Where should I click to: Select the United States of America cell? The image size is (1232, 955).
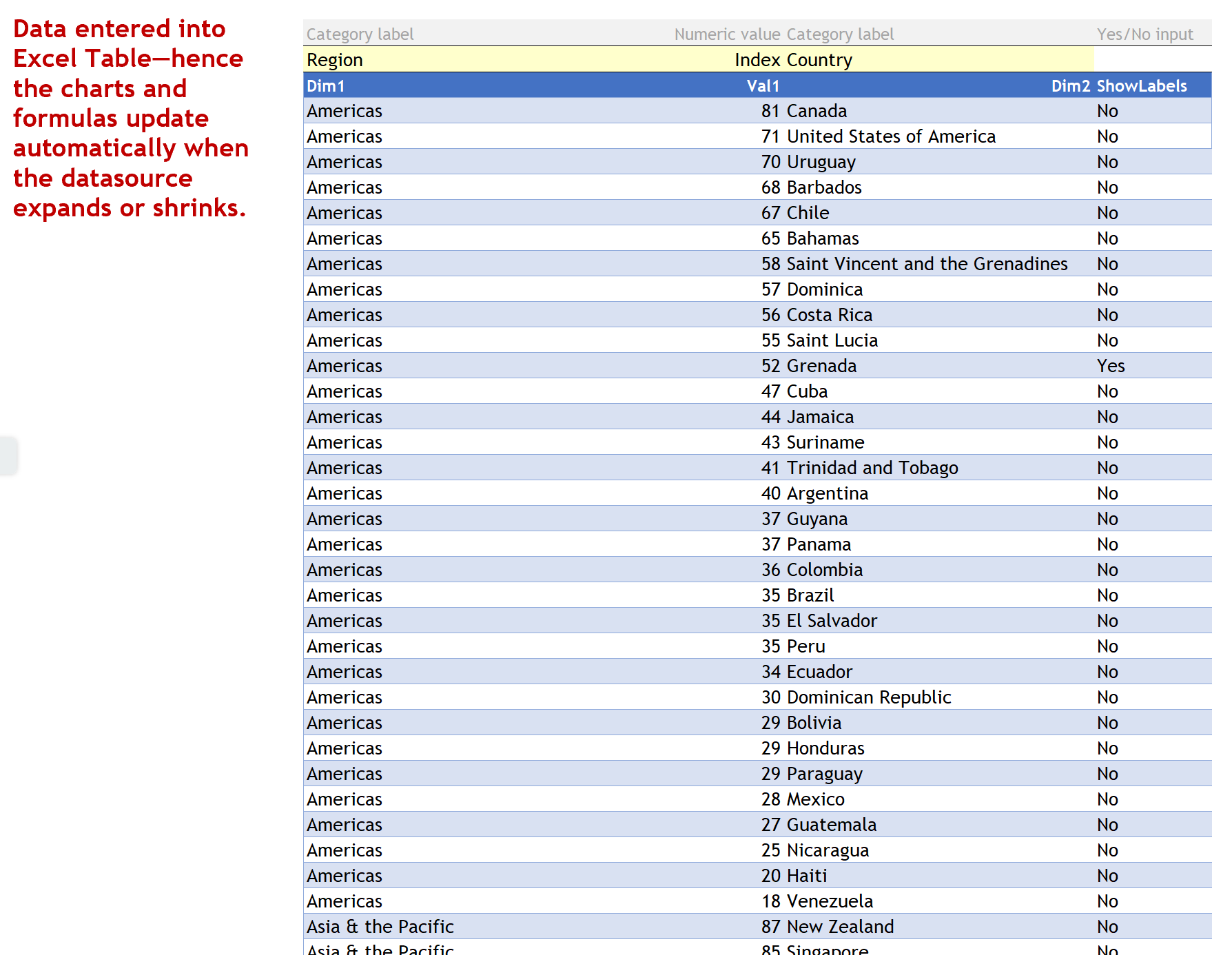(938, 136)
